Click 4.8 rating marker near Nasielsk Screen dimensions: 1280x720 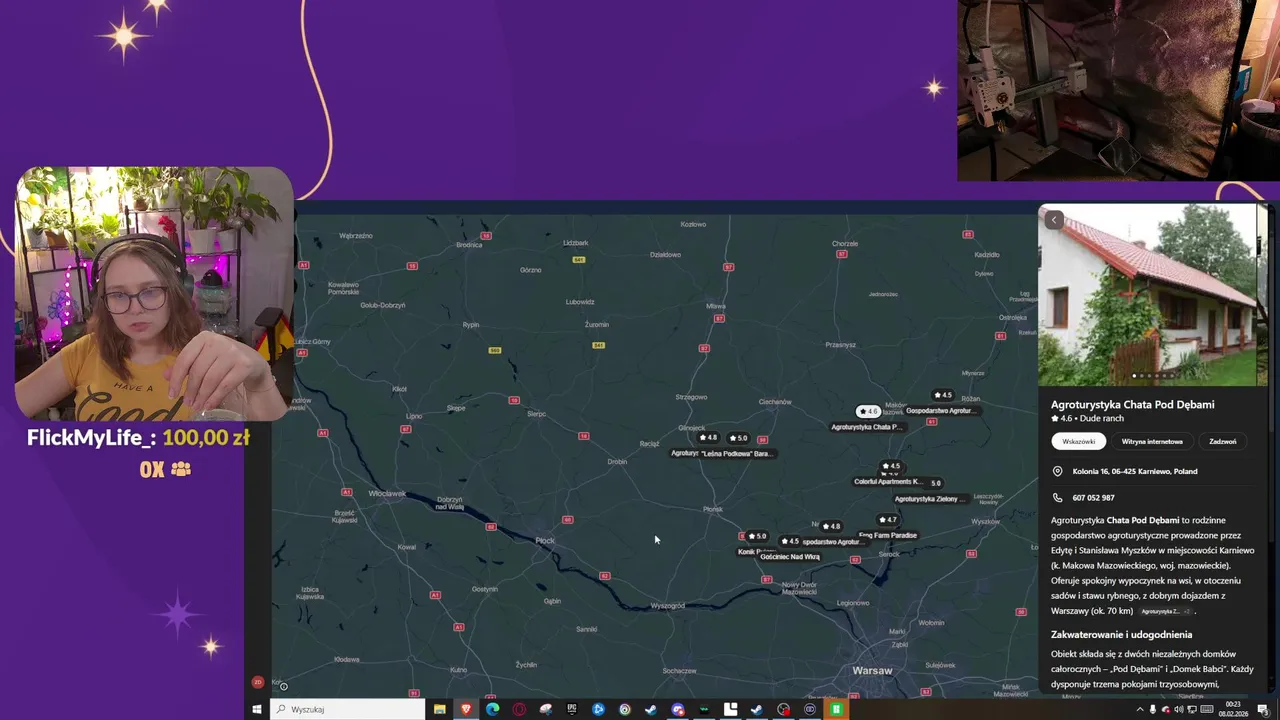pyautogui.click(x=831, y=526)
